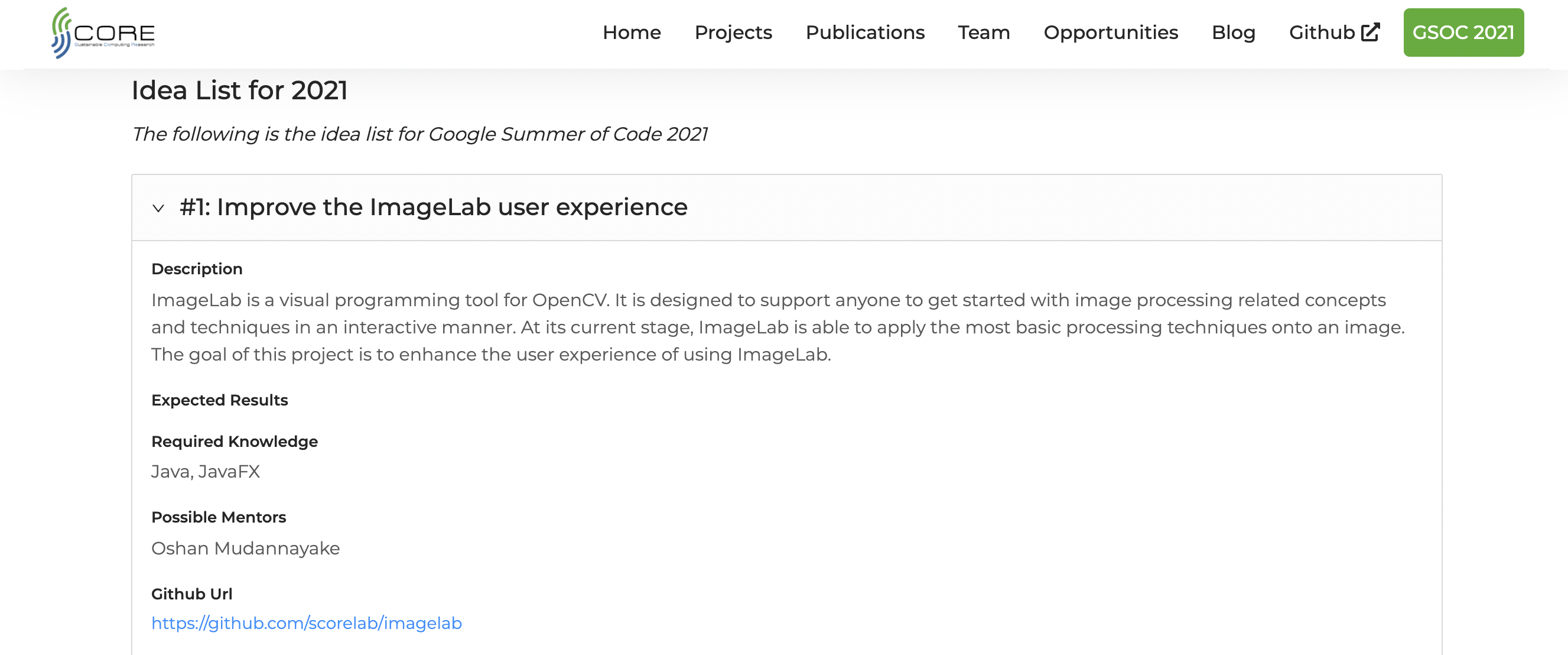Open the Publications nav item
This screenshot has width=1568, height=655.
[x=864, y=33]
